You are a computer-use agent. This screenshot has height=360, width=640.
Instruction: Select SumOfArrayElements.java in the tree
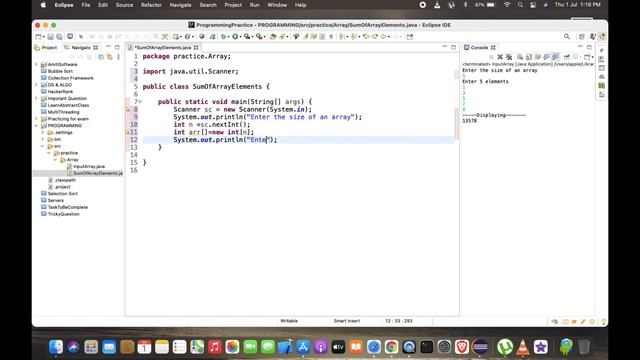click(98, 173)
